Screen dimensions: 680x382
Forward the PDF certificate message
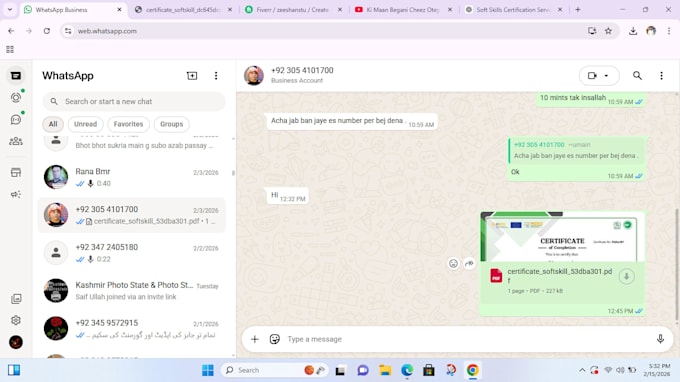[x=469, y=263]
